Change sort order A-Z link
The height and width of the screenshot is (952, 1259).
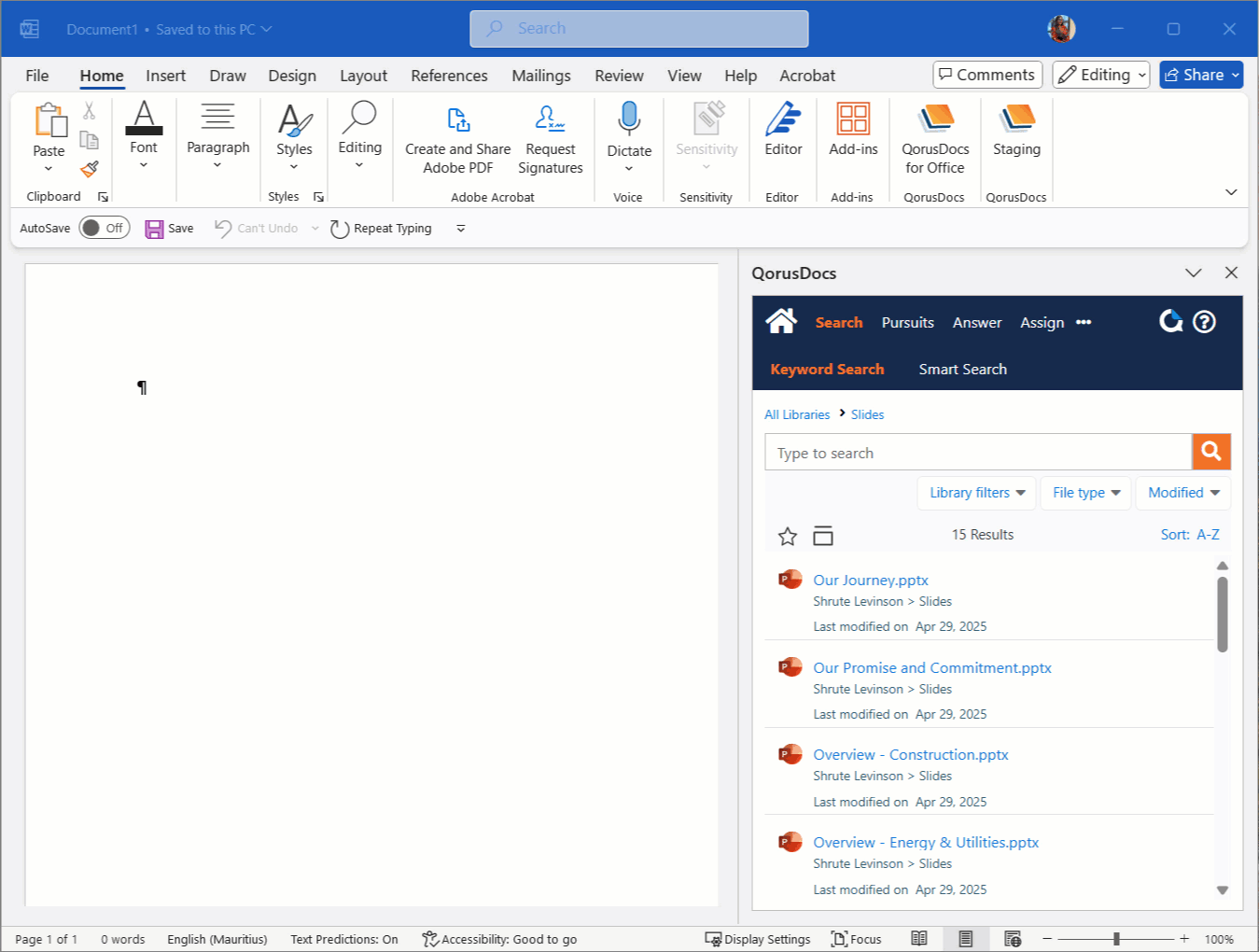pyautogui.click(x=1190, y=535)
